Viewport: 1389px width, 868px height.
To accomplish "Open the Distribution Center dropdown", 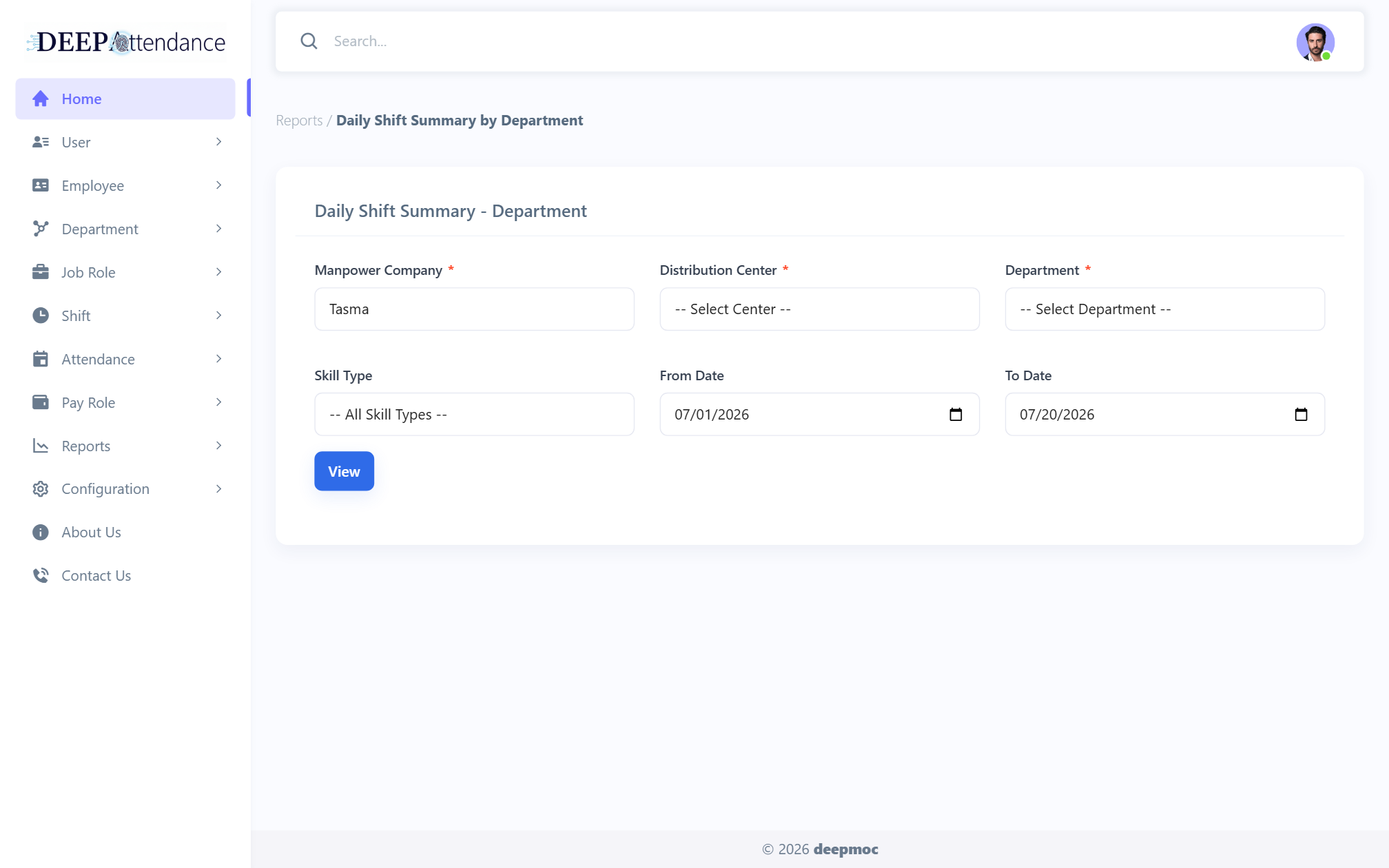I will pos(819,309).
